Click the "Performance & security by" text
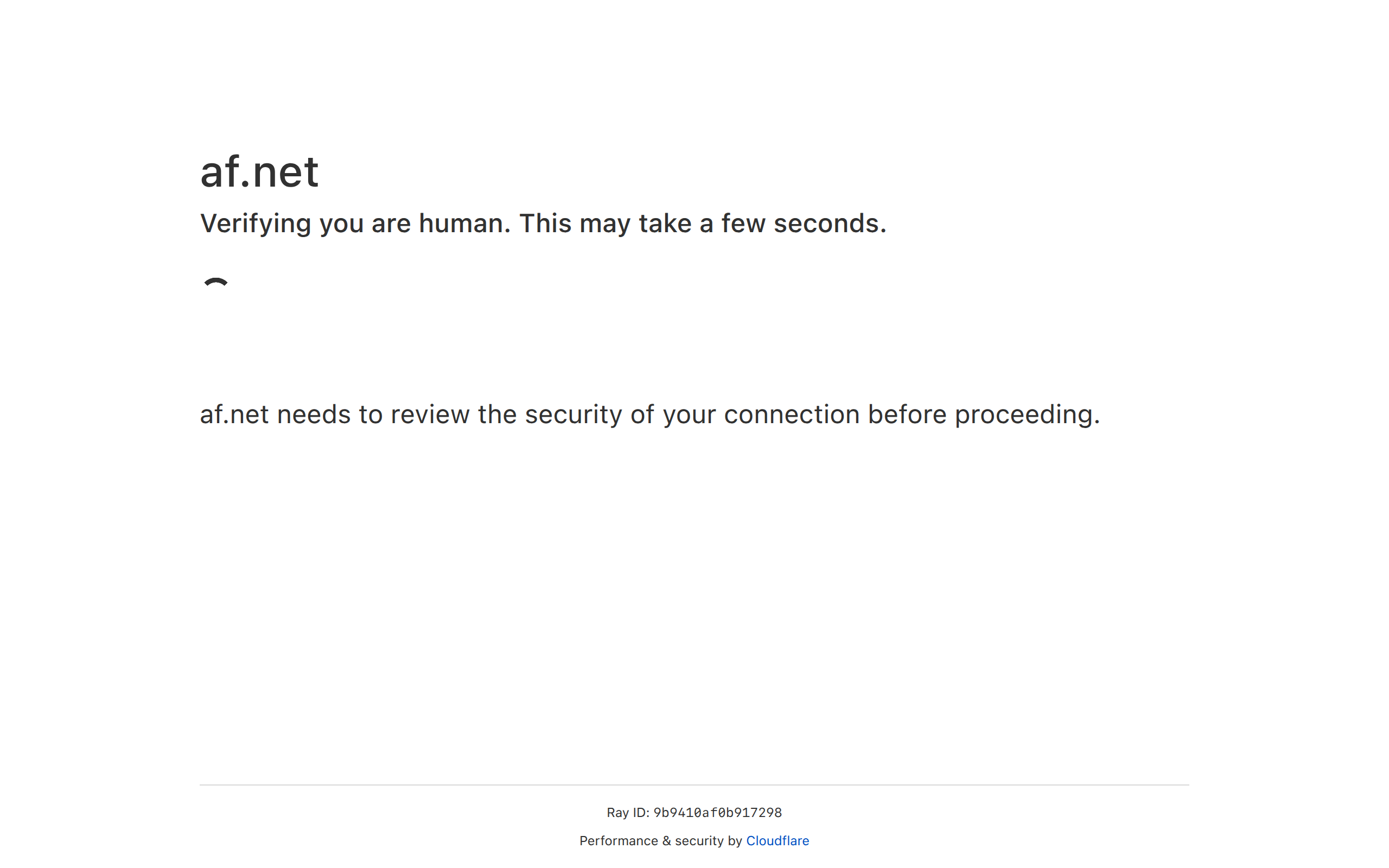The height and width of the screenshot is (868, 1389). coord(660,840)
